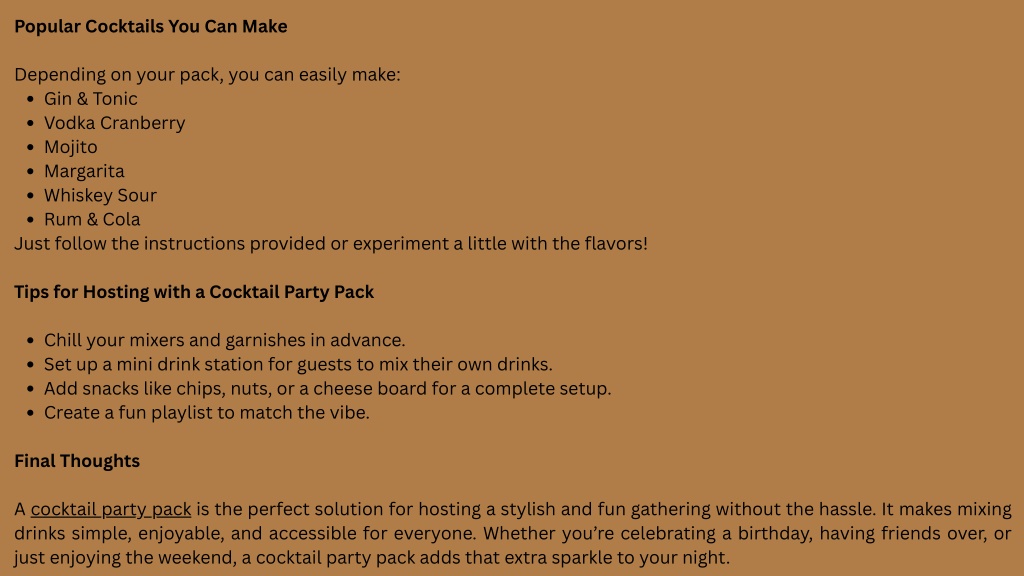Click the Tips for Hosting heading
This screenshot has width=1024, height=576.
pos(194,292)
